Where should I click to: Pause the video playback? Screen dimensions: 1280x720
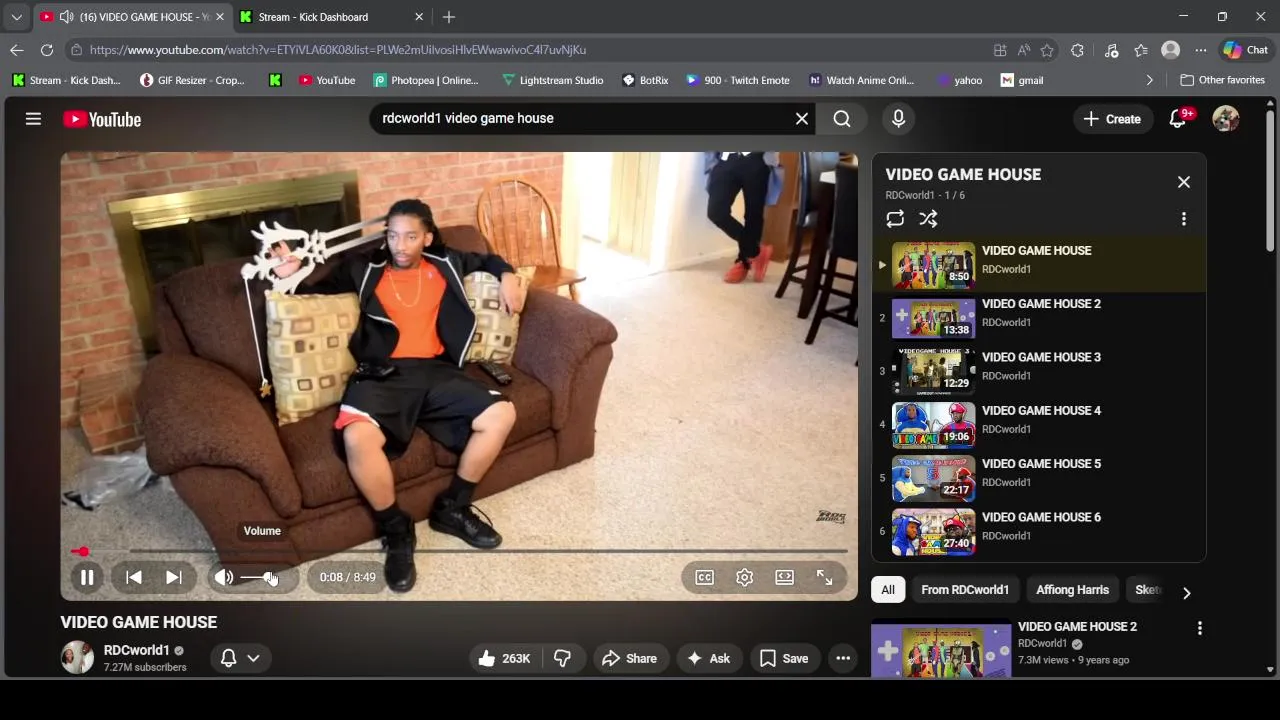tap(87, 577)
